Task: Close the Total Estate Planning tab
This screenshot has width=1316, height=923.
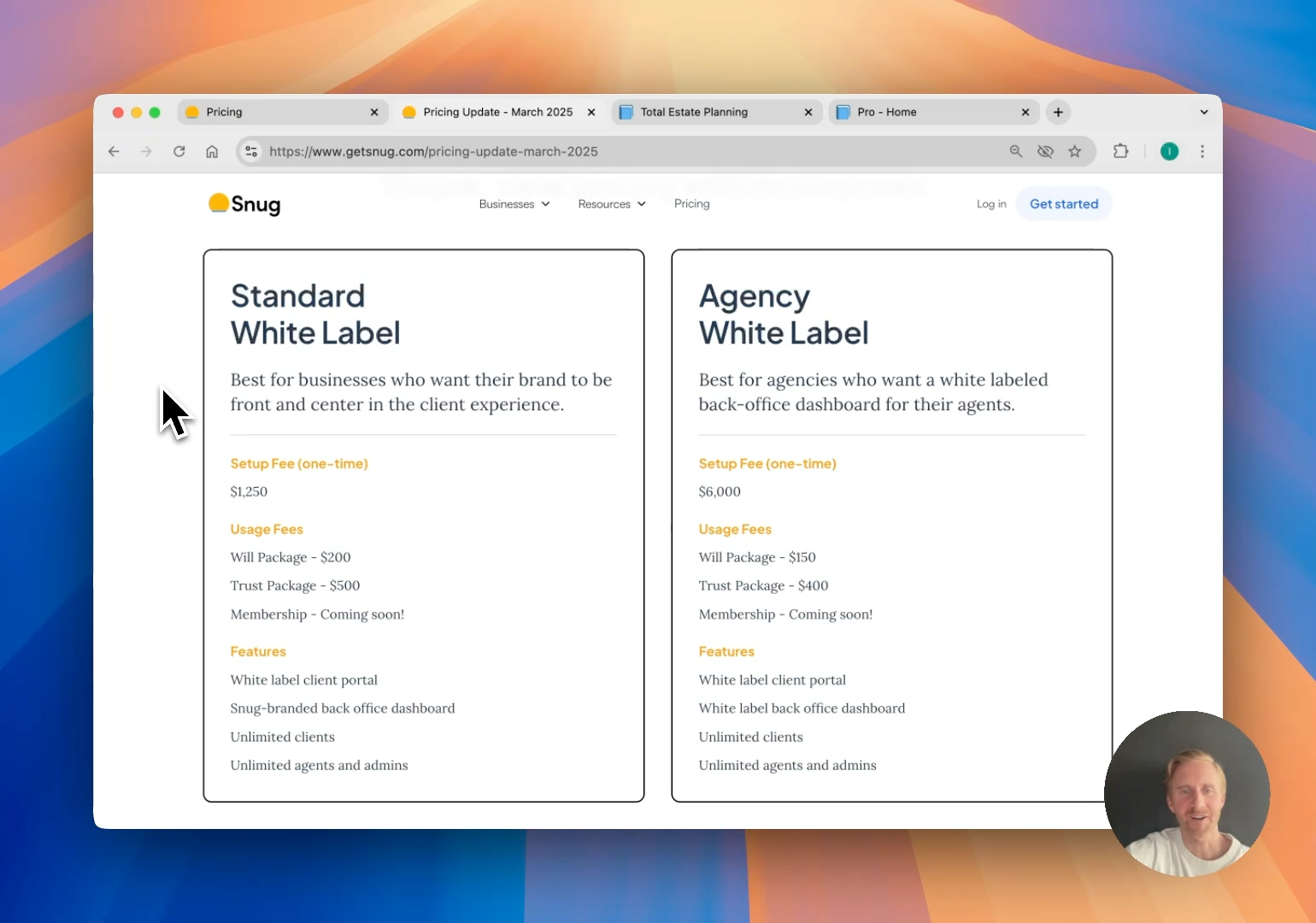Action: pyautogui.click(x=808, y=112)
